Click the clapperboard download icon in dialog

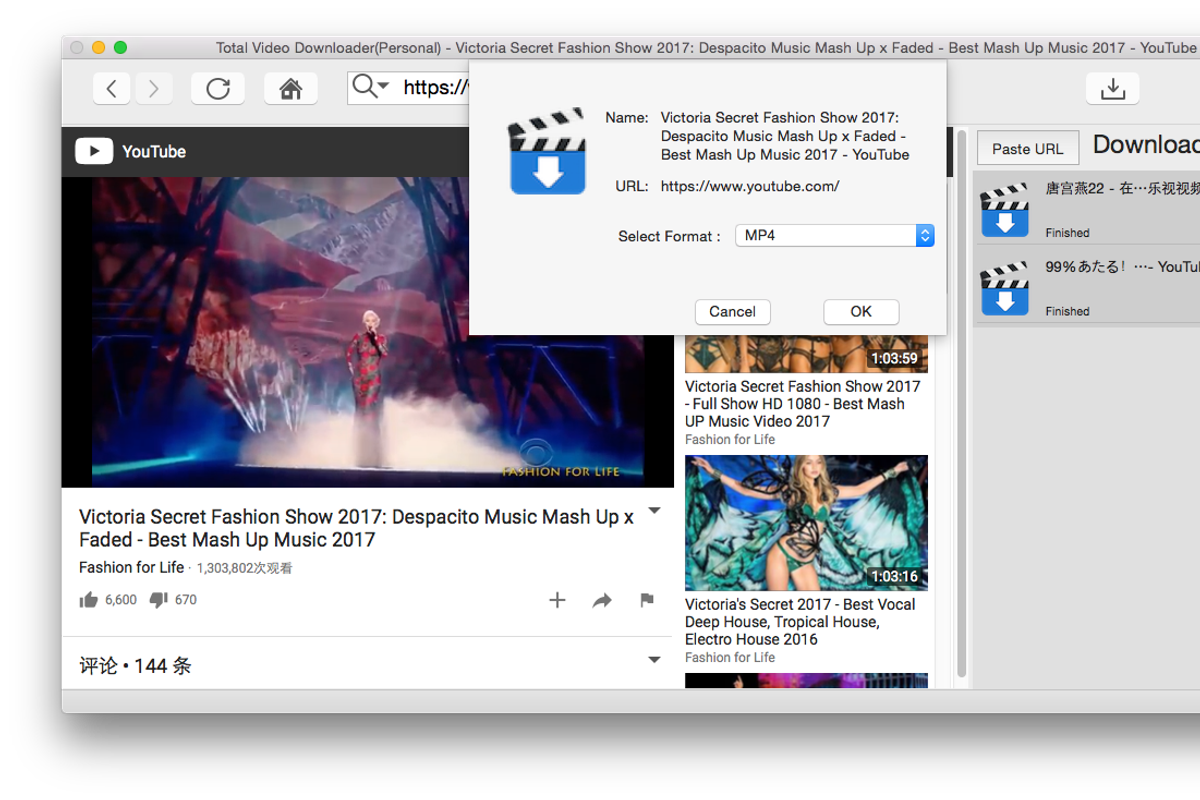coord(547,151)
